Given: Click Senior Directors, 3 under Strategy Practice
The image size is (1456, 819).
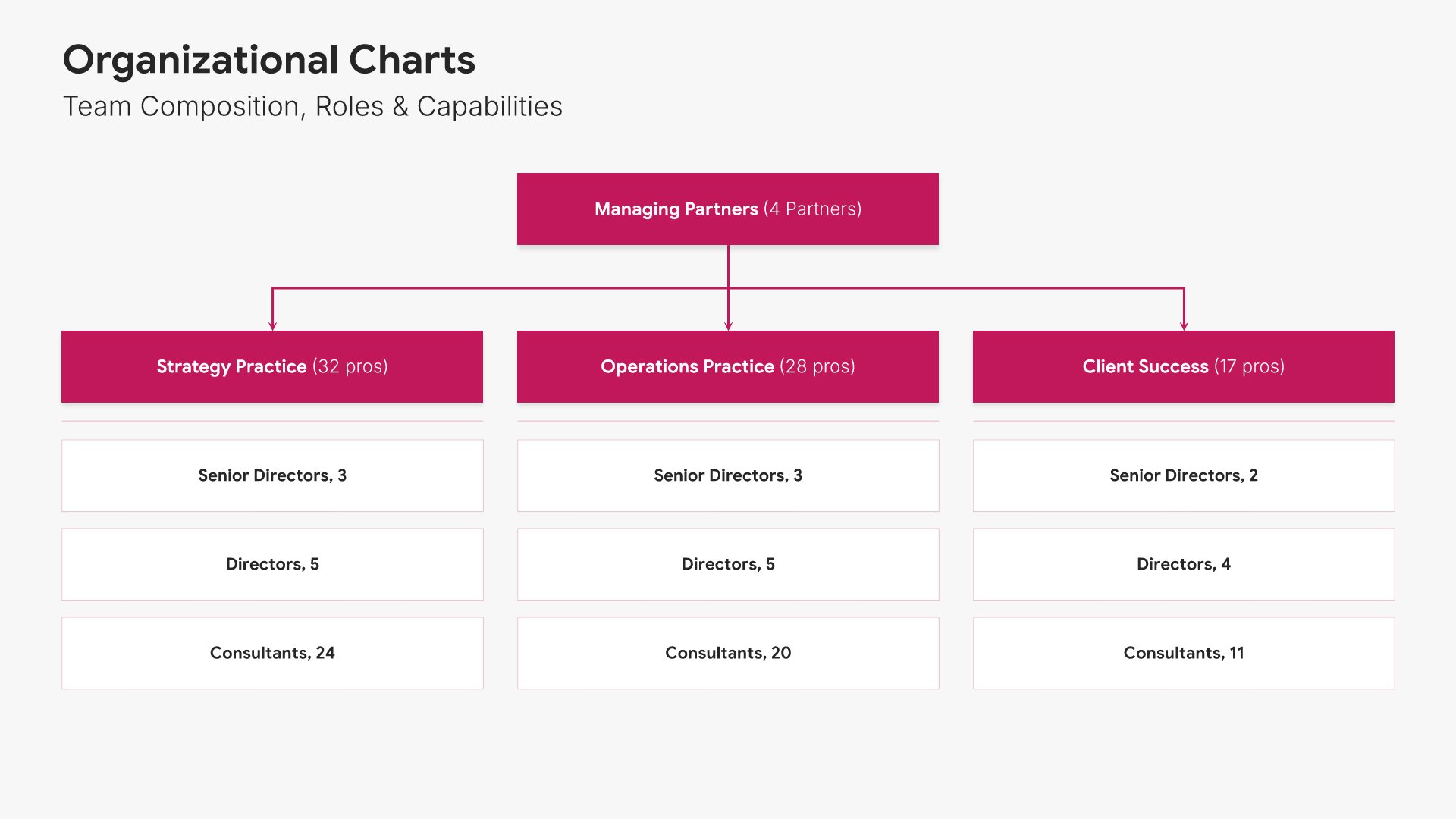Looking at the screenshot, I should tap(271, 475).
